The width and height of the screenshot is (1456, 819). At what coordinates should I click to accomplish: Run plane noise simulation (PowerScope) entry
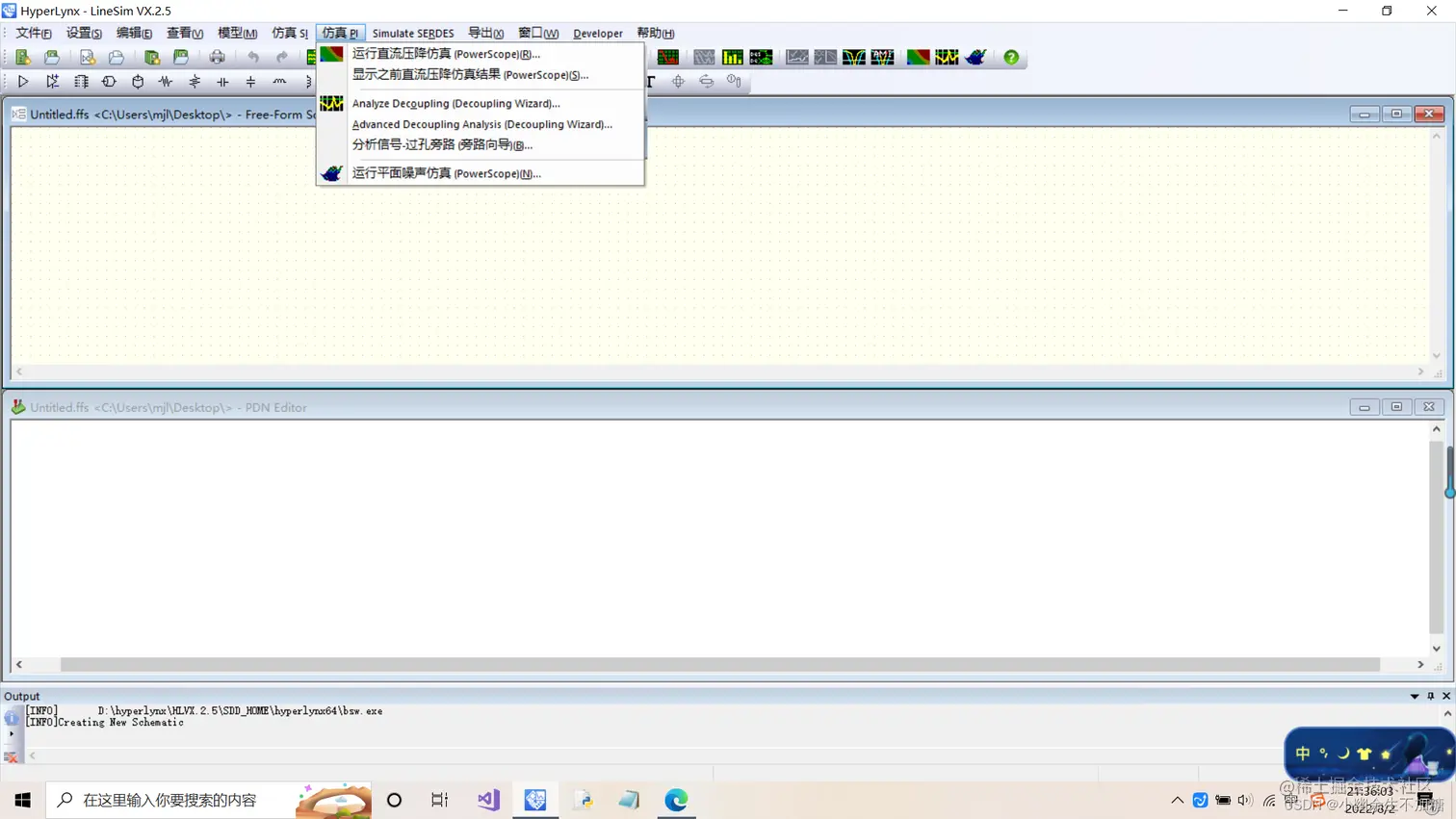pos(481,173)
